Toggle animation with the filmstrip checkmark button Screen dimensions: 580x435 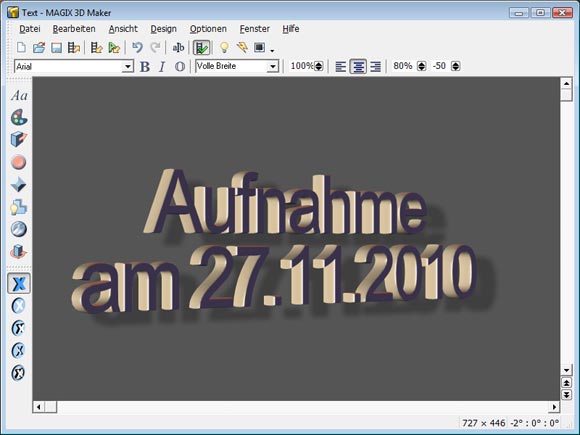click(201, 47)
